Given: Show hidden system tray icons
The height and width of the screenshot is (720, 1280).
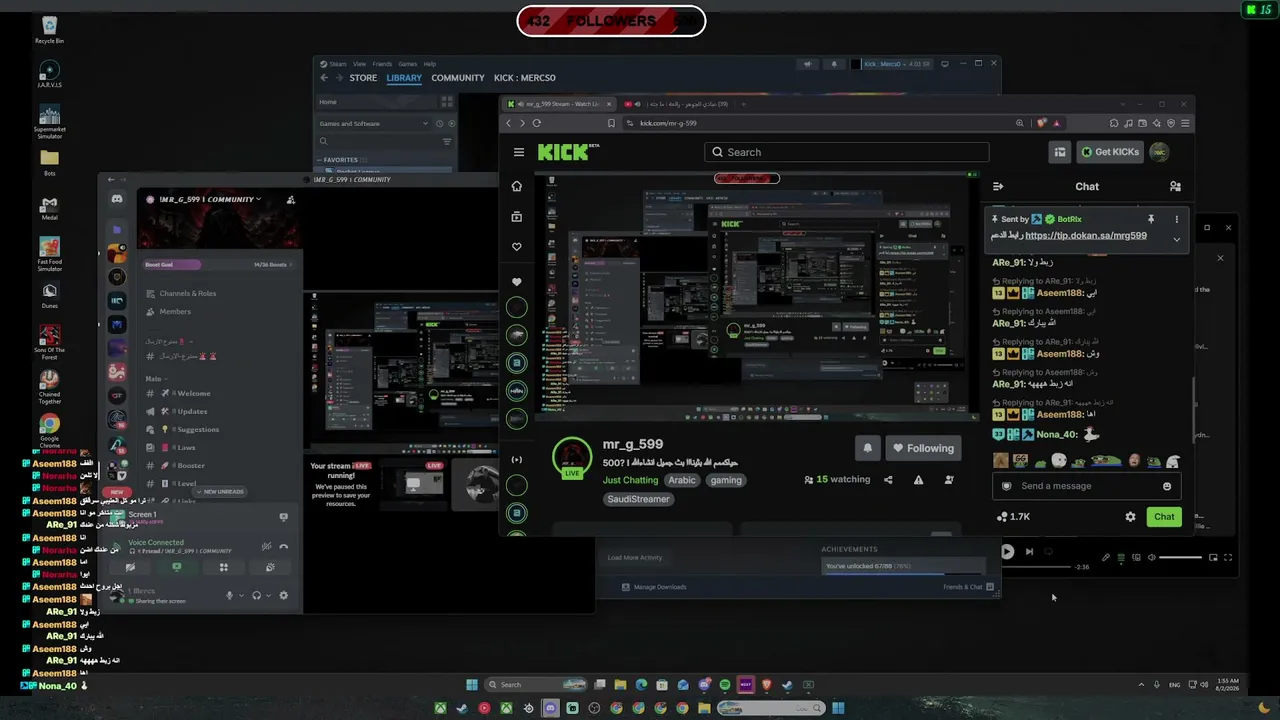Looking at the screenshot, I should [x=1141, y=685].
